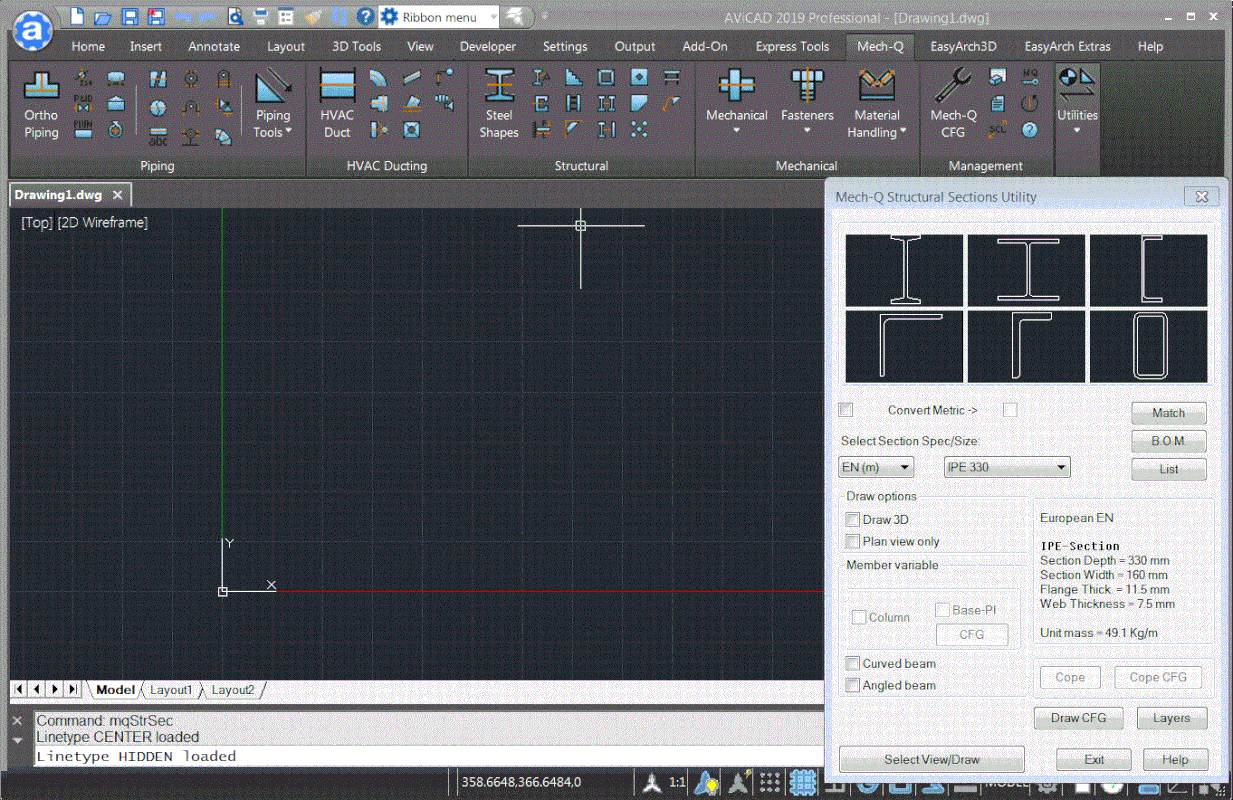Click the AViCAD application logo button
Viewport: 1233px width, 800px height.
click(x=34, y=30)
